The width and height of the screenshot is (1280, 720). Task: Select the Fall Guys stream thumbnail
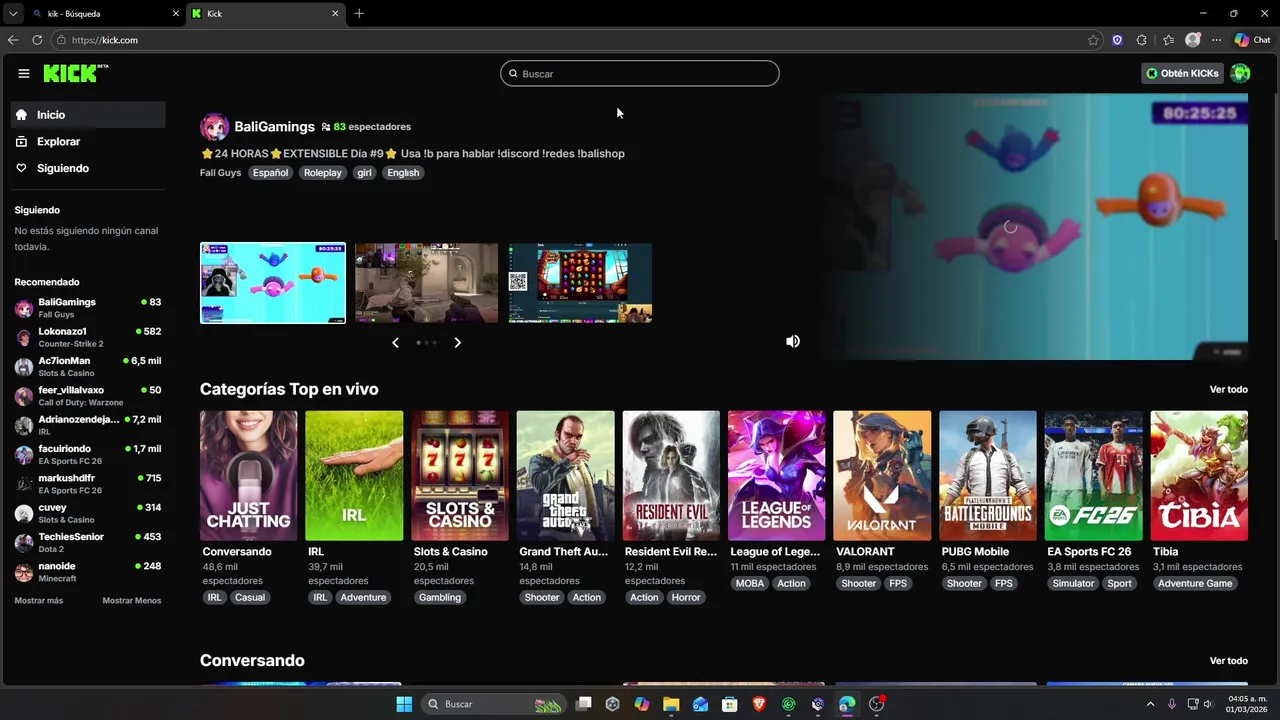[x=273, y=283]
